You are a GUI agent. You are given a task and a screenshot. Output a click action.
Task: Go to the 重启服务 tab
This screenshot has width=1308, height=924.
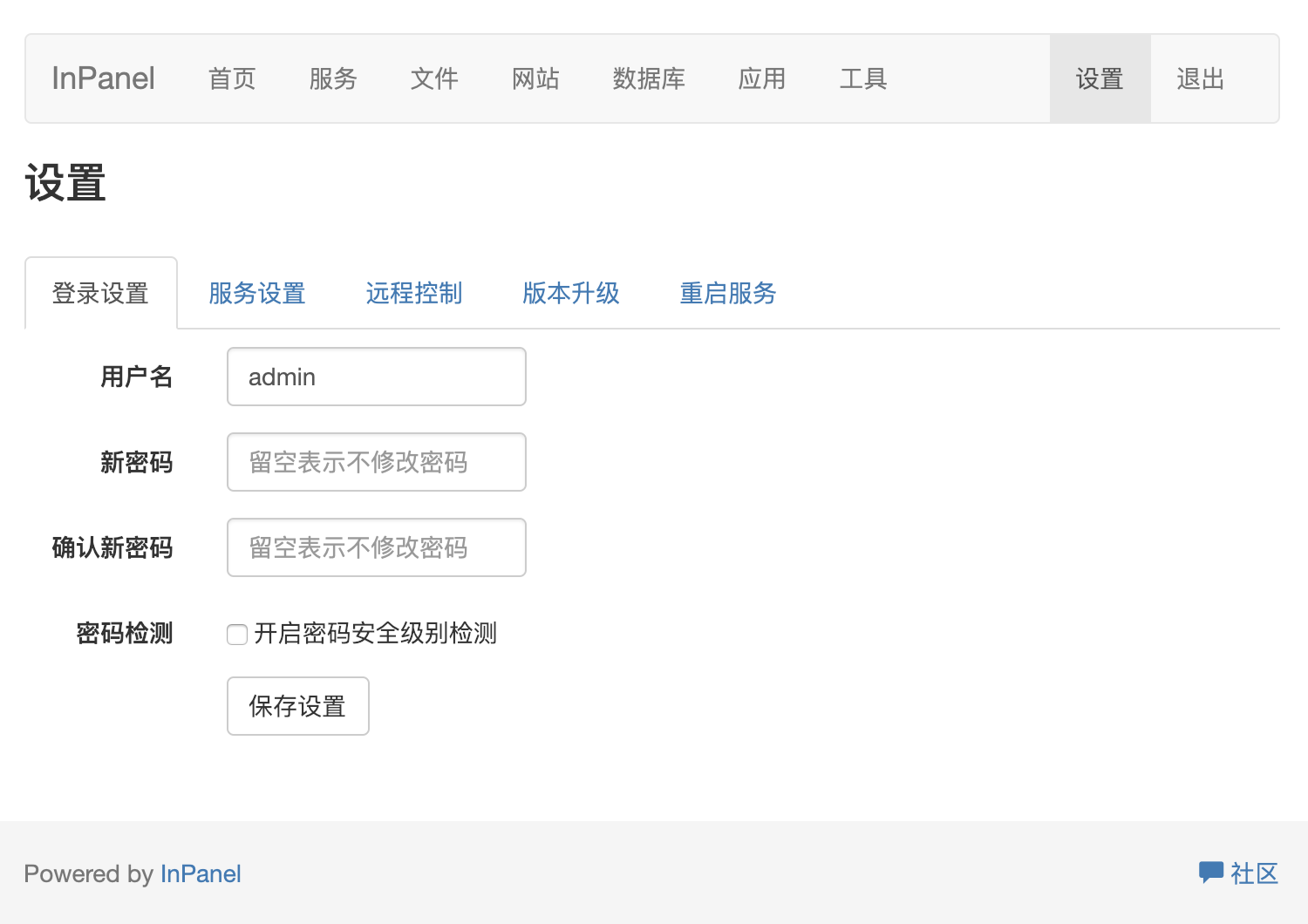pyautogui.click(x=728, y=294)
